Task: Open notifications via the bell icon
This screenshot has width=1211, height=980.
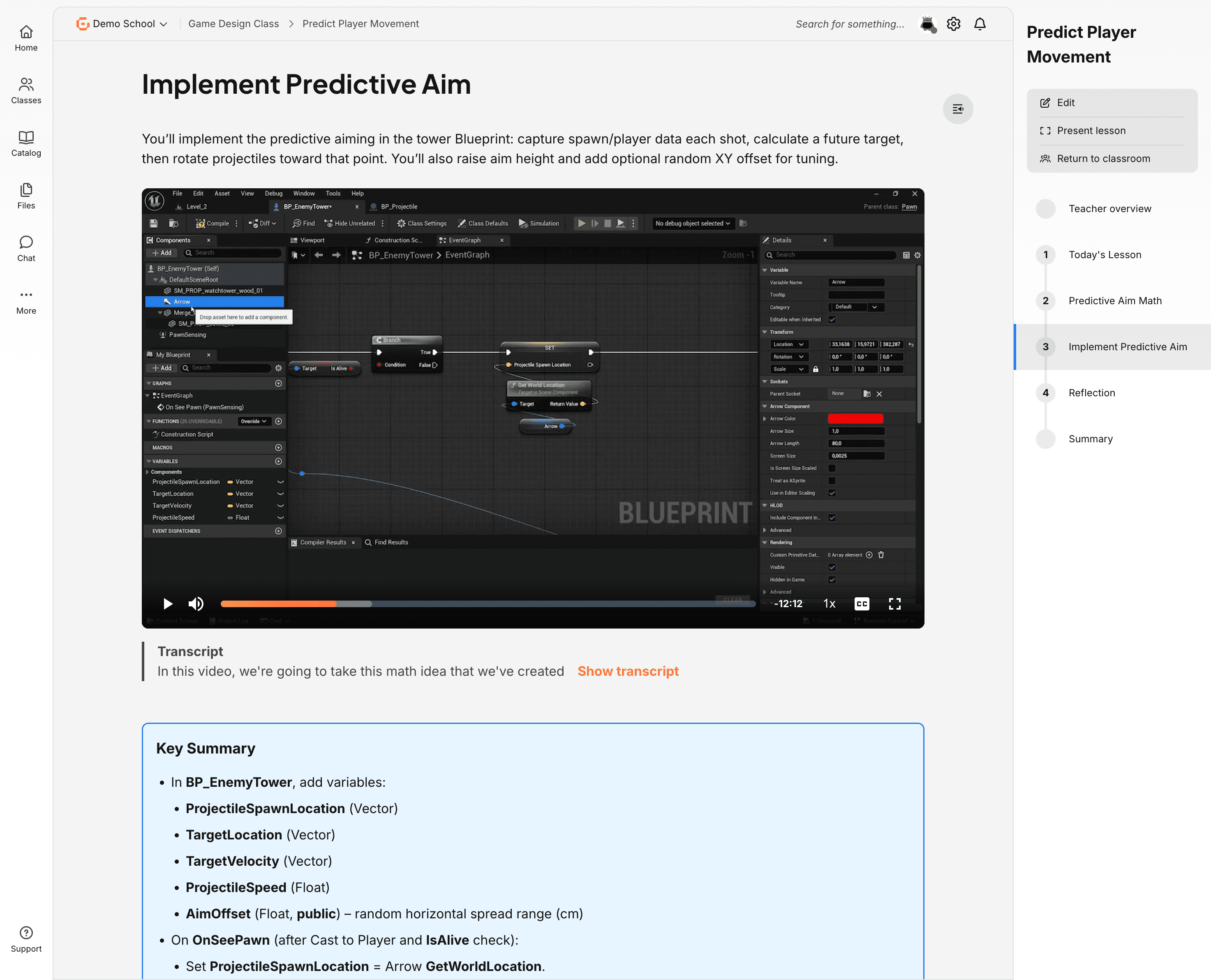Action: point(980,24)
